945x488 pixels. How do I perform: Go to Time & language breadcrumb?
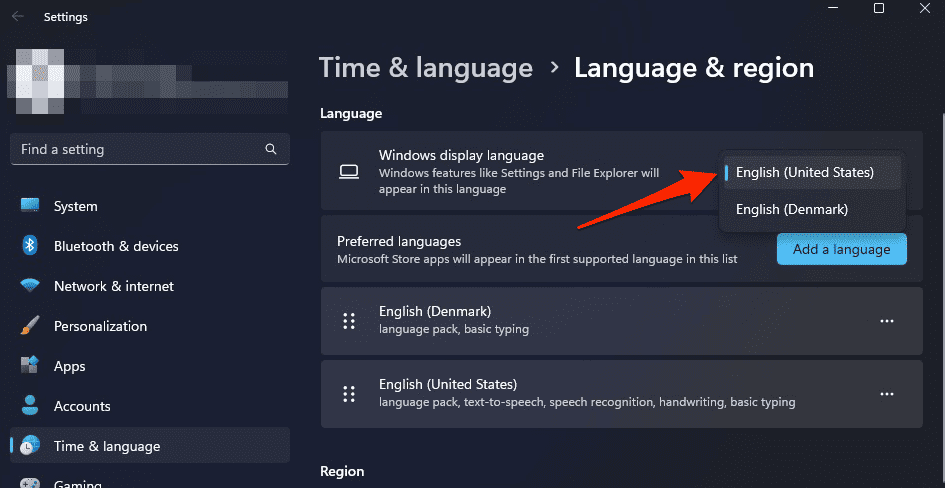(426, 68)
